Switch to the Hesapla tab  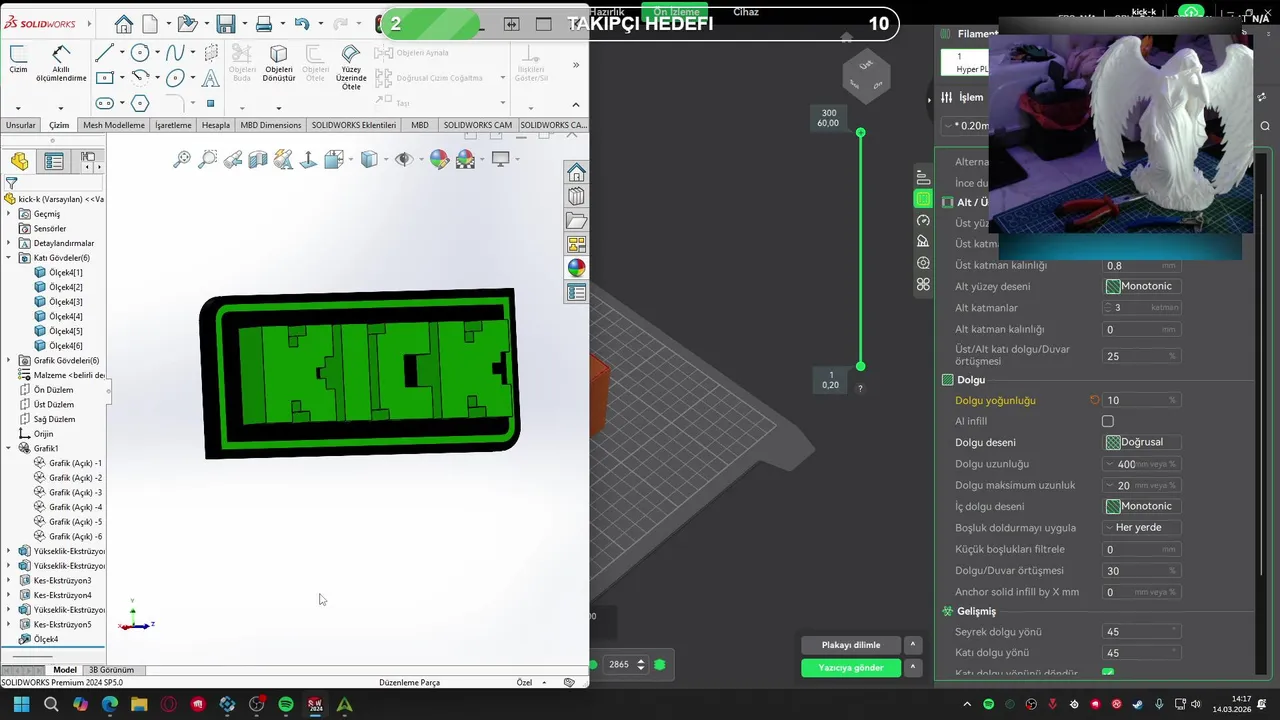[216, 125]
